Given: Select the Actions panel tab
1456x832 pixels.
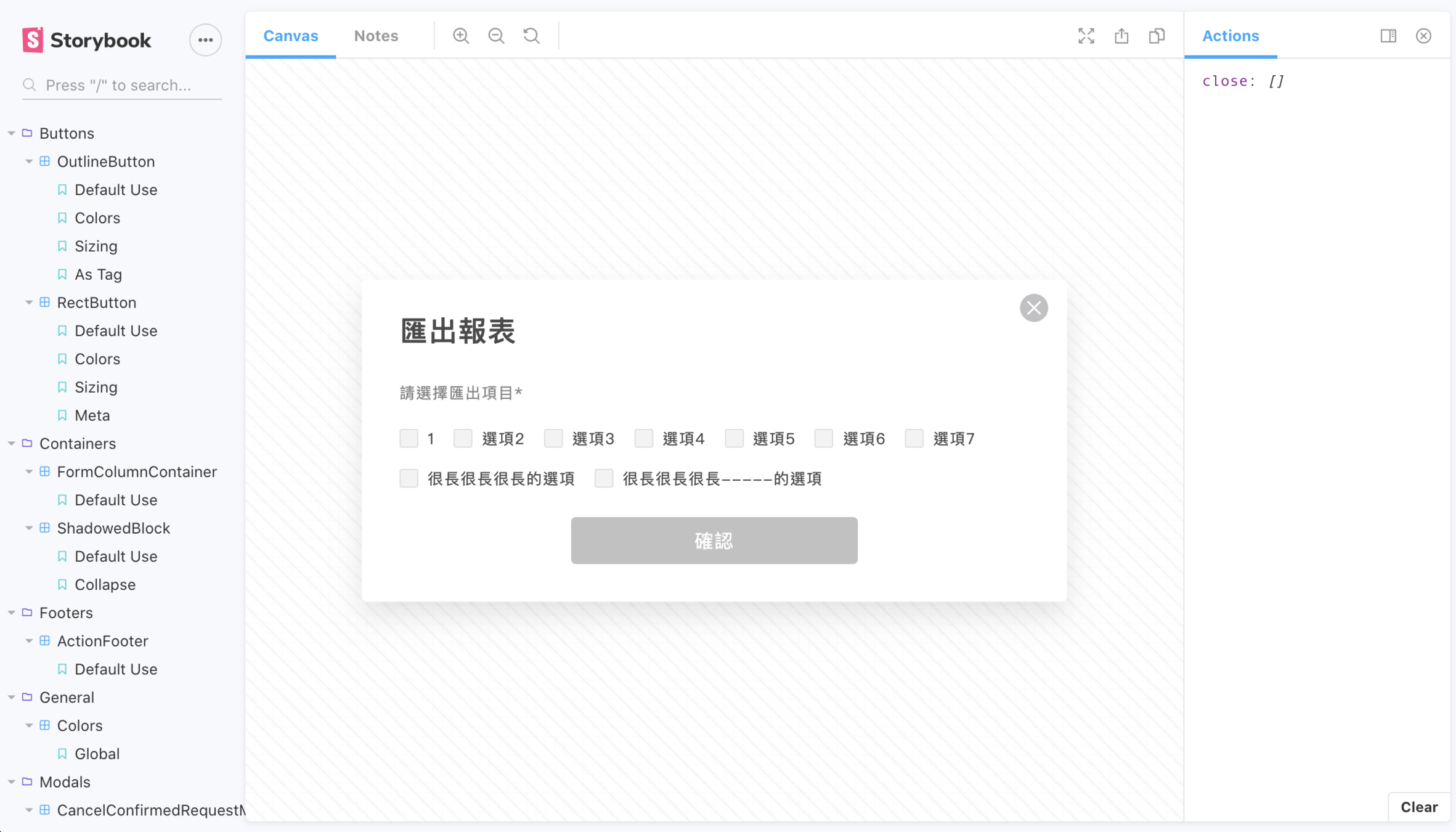Looking at the screenshot, I should click(x=1230, y=36).
